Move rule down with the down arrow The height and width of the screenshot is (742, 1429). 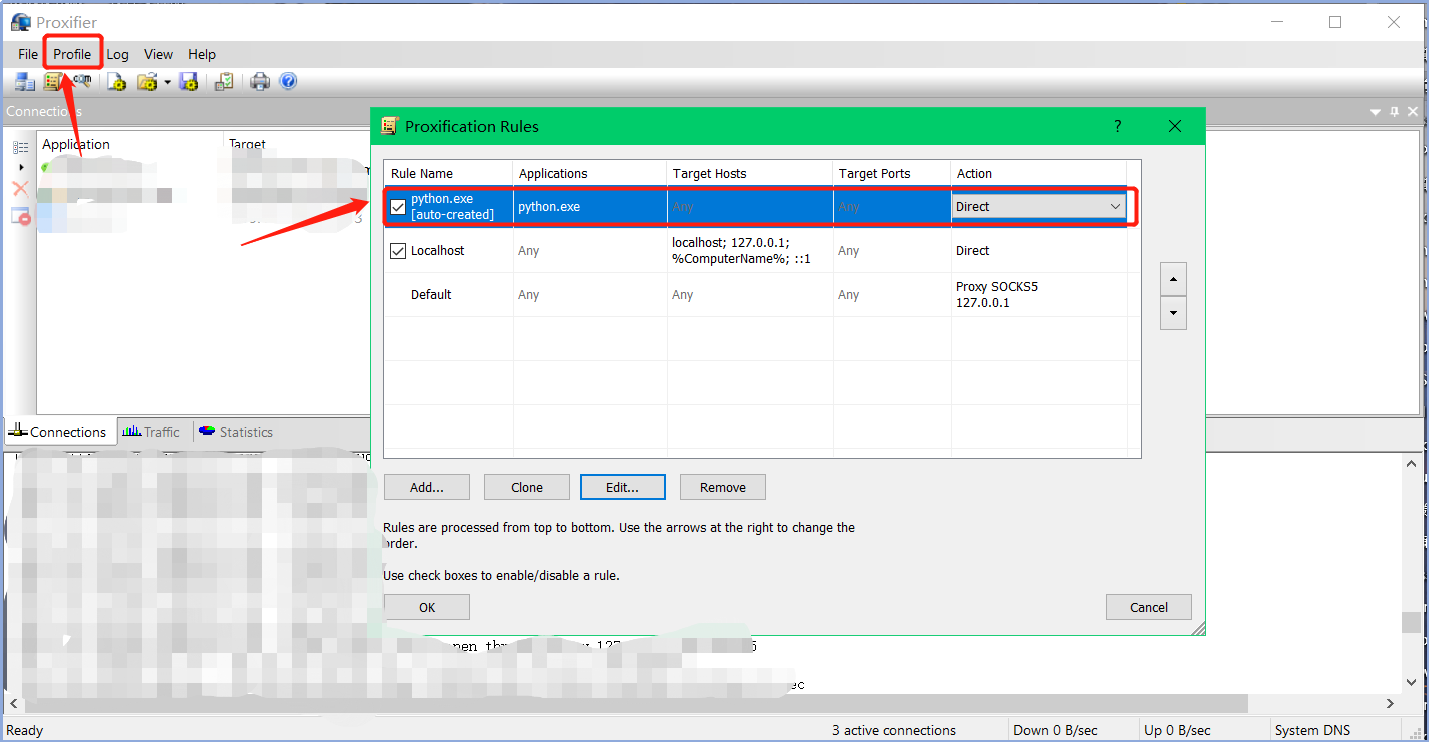(x=1173, y=313)
